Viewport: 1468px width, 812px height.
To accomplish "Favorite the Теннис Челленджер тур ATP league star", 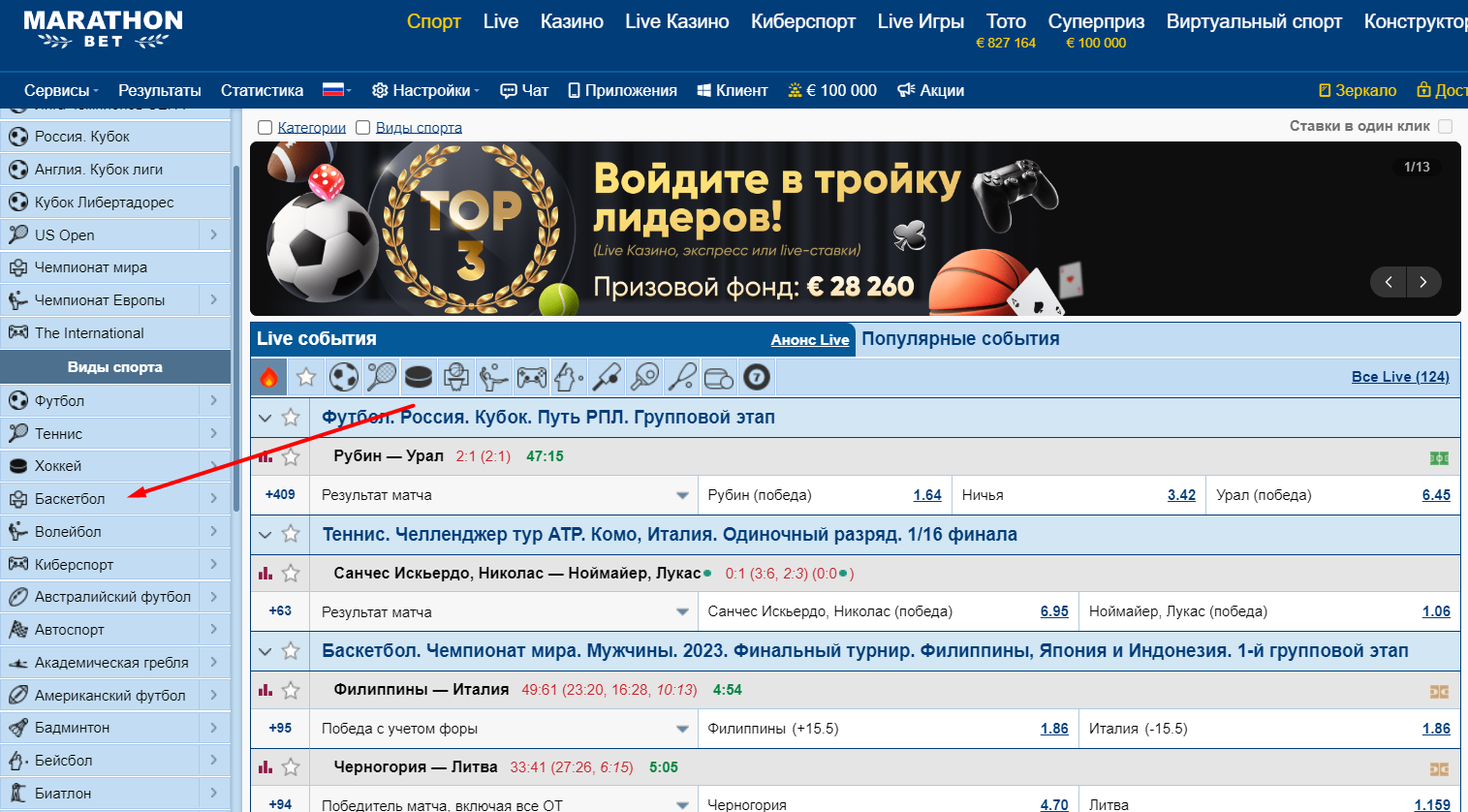I will tap(291, 534).
